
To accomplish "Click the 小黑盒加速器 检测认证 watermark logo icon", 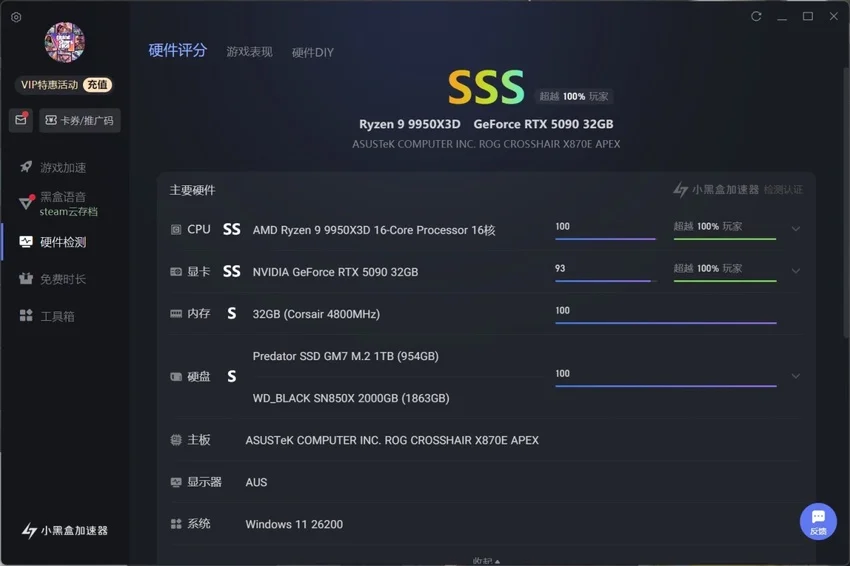I will (681, 190).
